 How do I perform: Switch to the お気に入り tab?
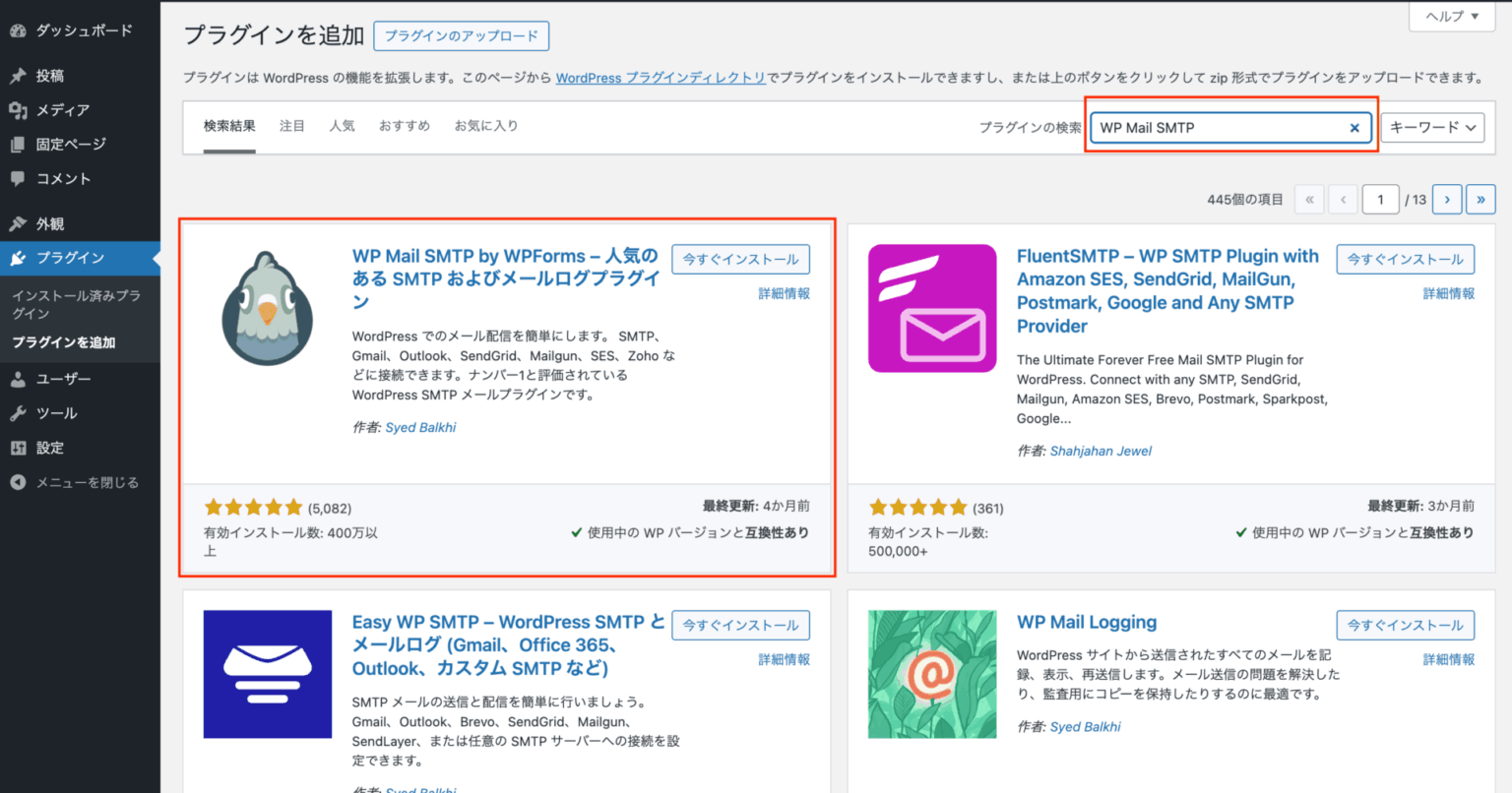[486, 126]
